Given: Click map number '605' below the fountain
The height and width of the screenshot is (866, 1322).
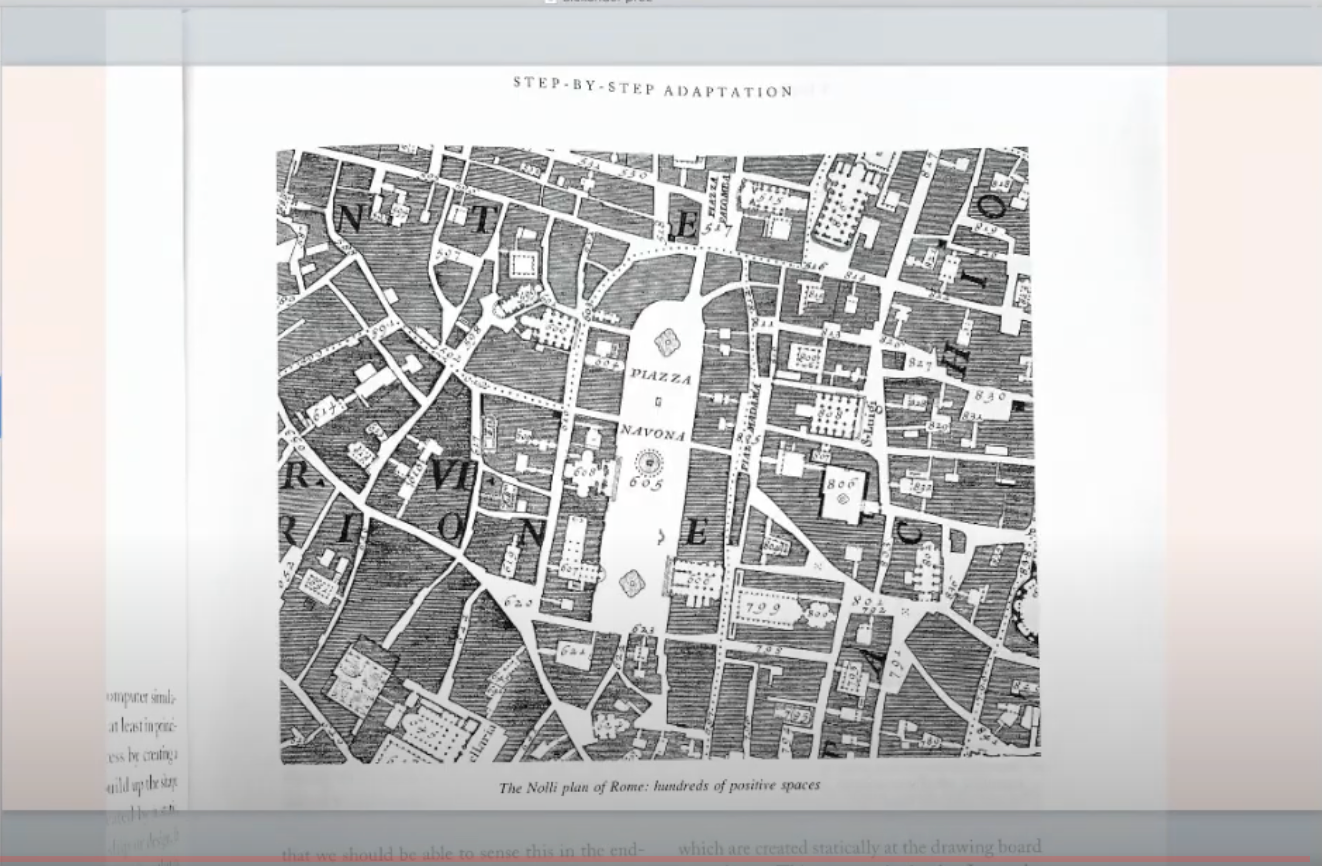Looking at the screenshot, I should [x=646, y=483].
